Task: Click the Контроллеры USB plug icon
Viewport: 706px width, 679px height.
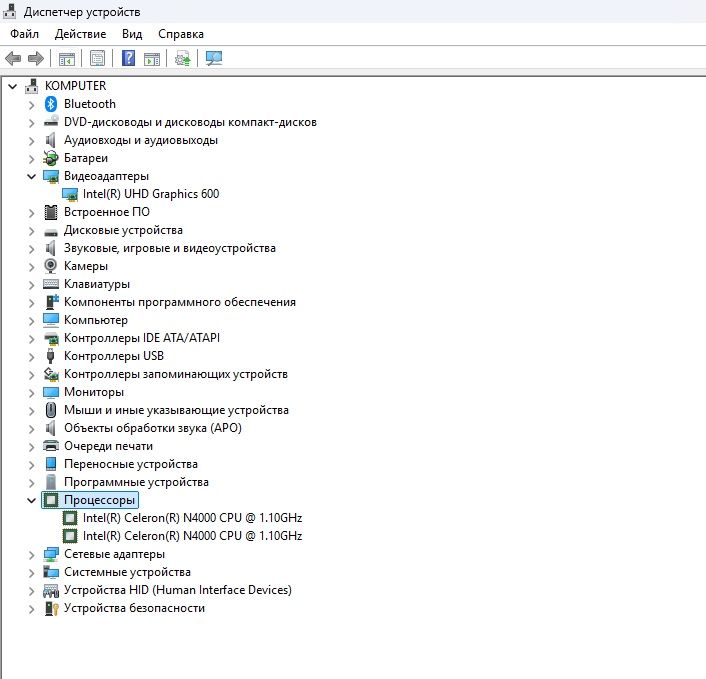Action: point(50,356)
